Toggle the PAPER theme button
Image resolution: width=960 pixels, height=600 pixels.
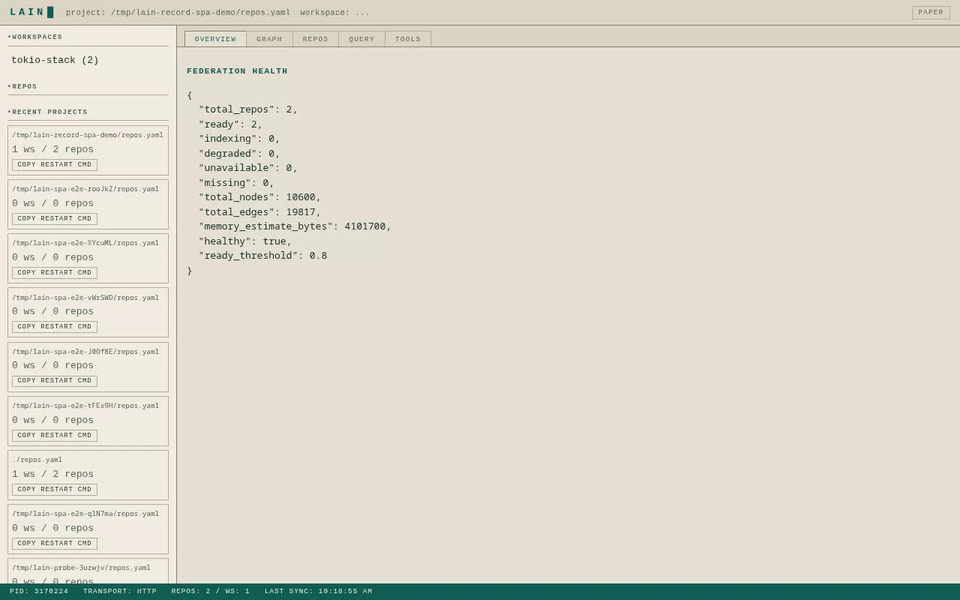point(931,12)
